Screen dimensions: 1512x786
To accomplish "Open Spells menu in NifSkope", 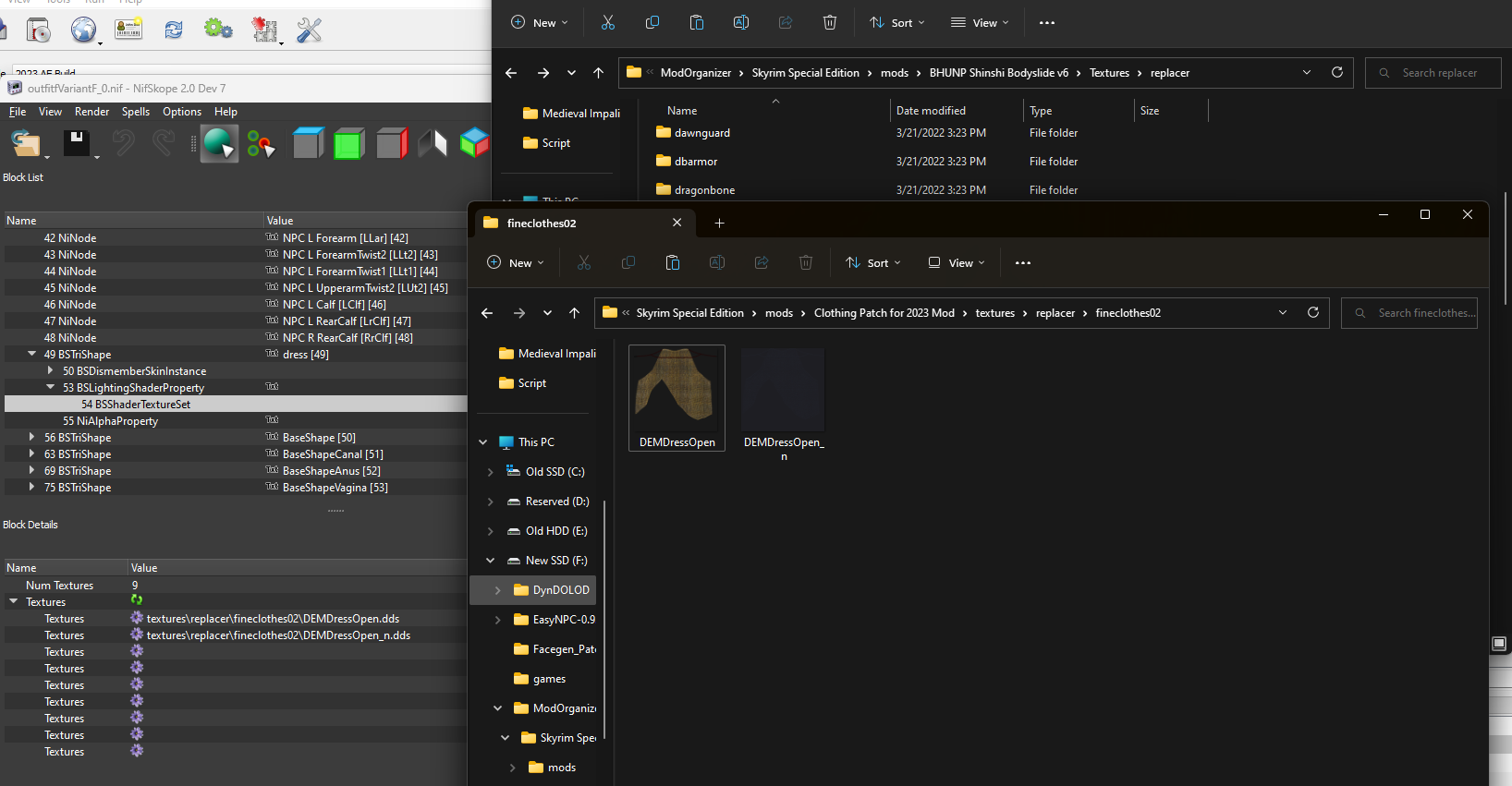I will [x=136, y=112].
